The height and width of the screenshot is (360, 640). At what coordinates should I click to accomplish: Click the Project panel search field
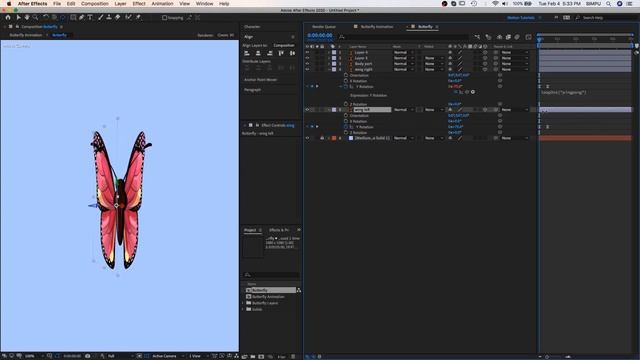(271, 275)
